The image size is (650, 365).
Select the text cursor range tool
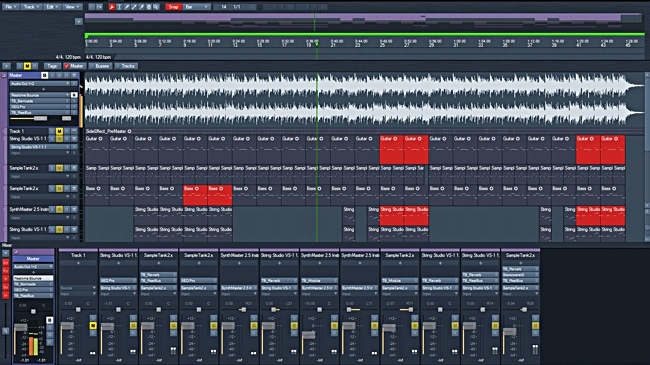[x=119, y=7]
